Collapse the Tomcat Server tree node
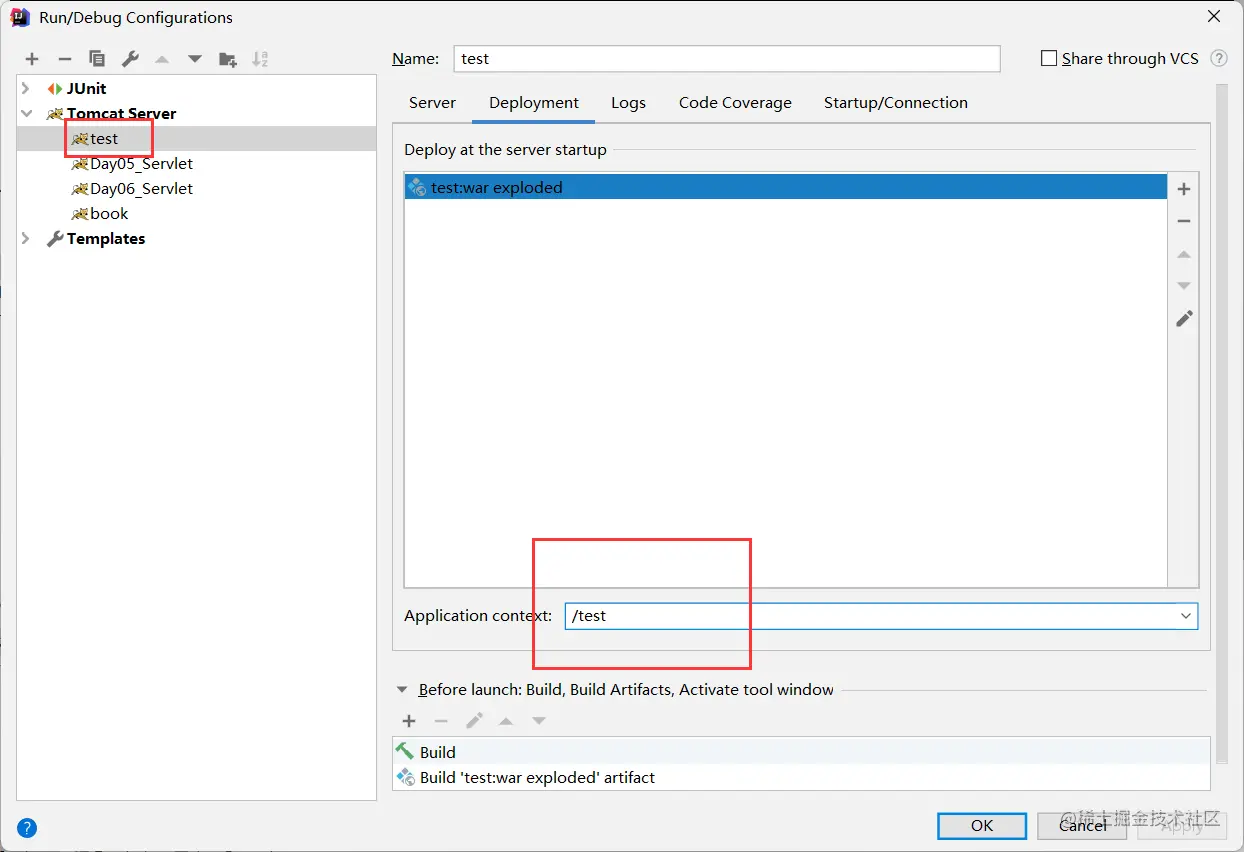1244x852 pixels. 27,114
